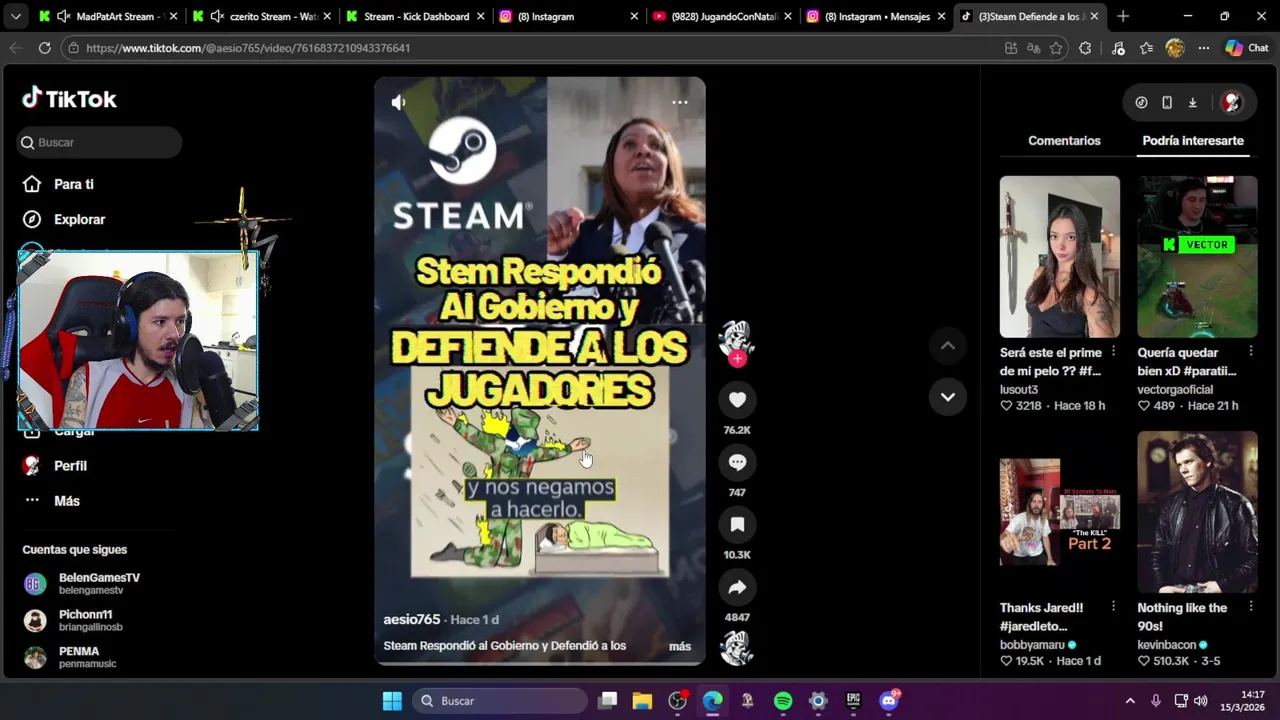The image size is (1280, 720).
Task: Switch to Comentarios tab
Action: point(1064,141)
